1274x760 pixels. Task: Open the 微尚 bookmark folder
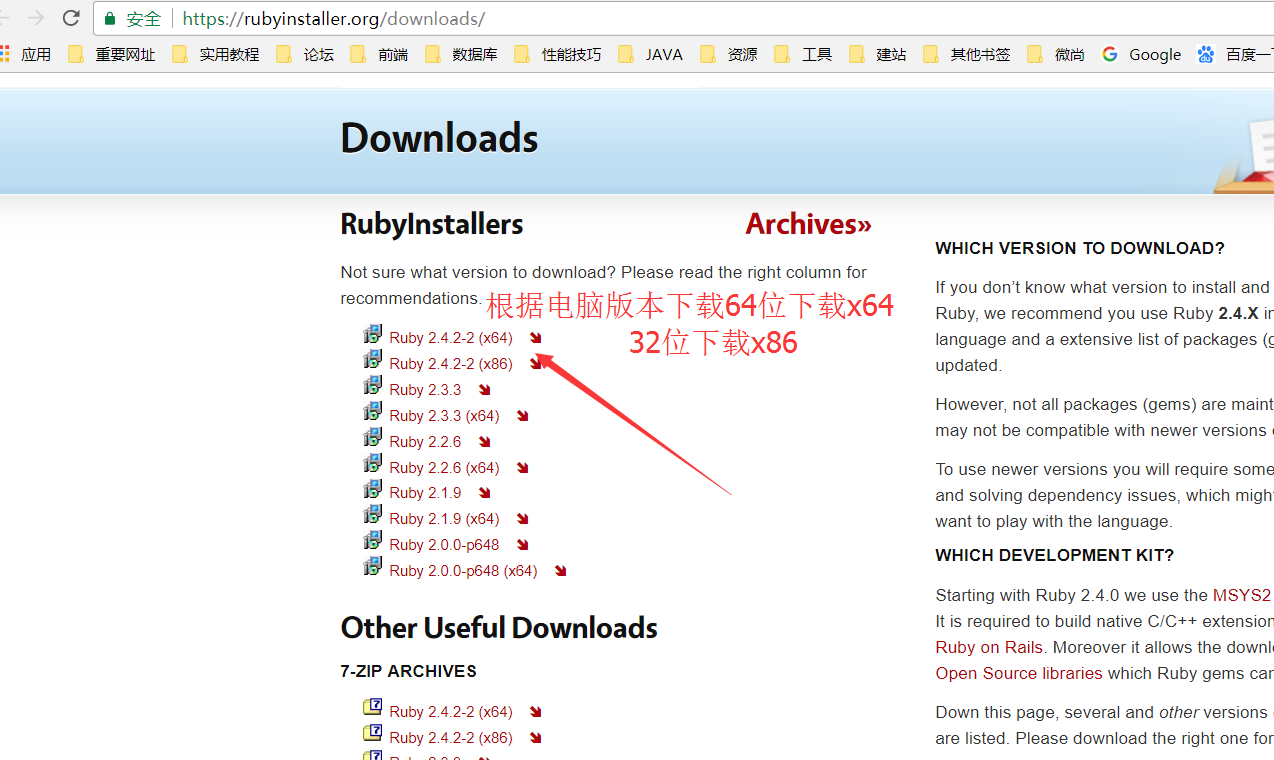coord(1056,54)
